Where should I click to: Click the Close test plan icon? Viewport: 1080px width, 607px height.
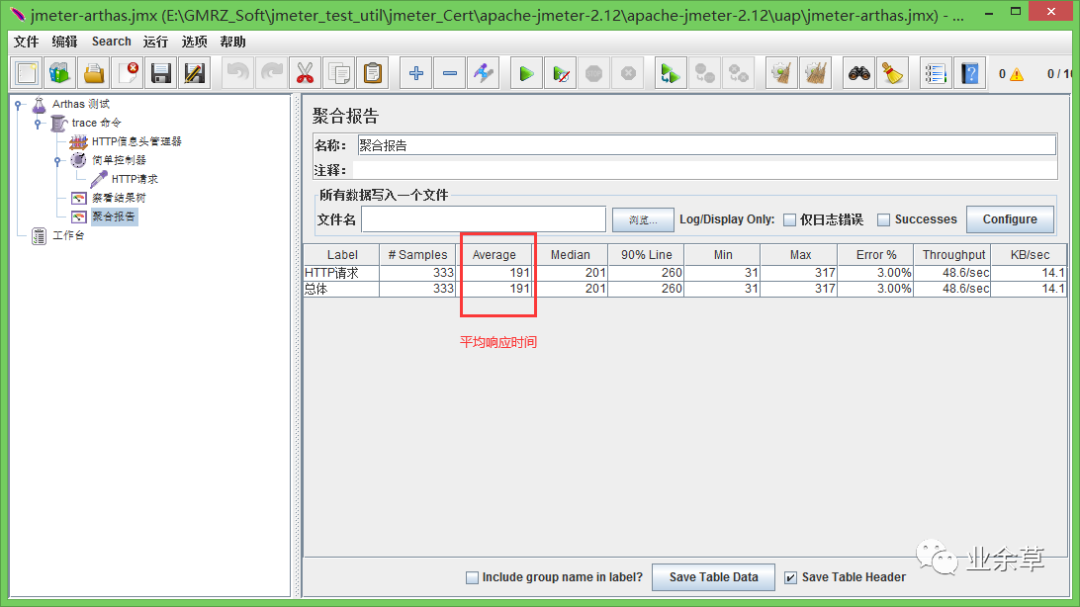coord(127,73)
